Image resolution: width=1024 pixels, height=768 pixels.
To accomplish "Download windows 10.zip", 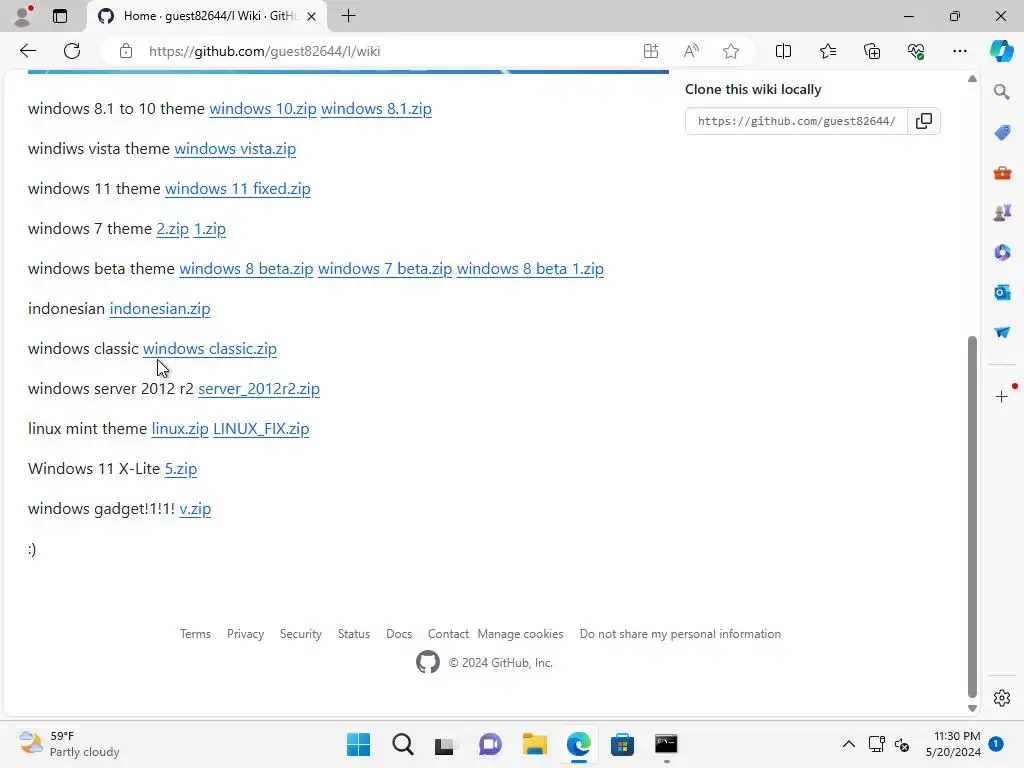I will tap(263, 108).
